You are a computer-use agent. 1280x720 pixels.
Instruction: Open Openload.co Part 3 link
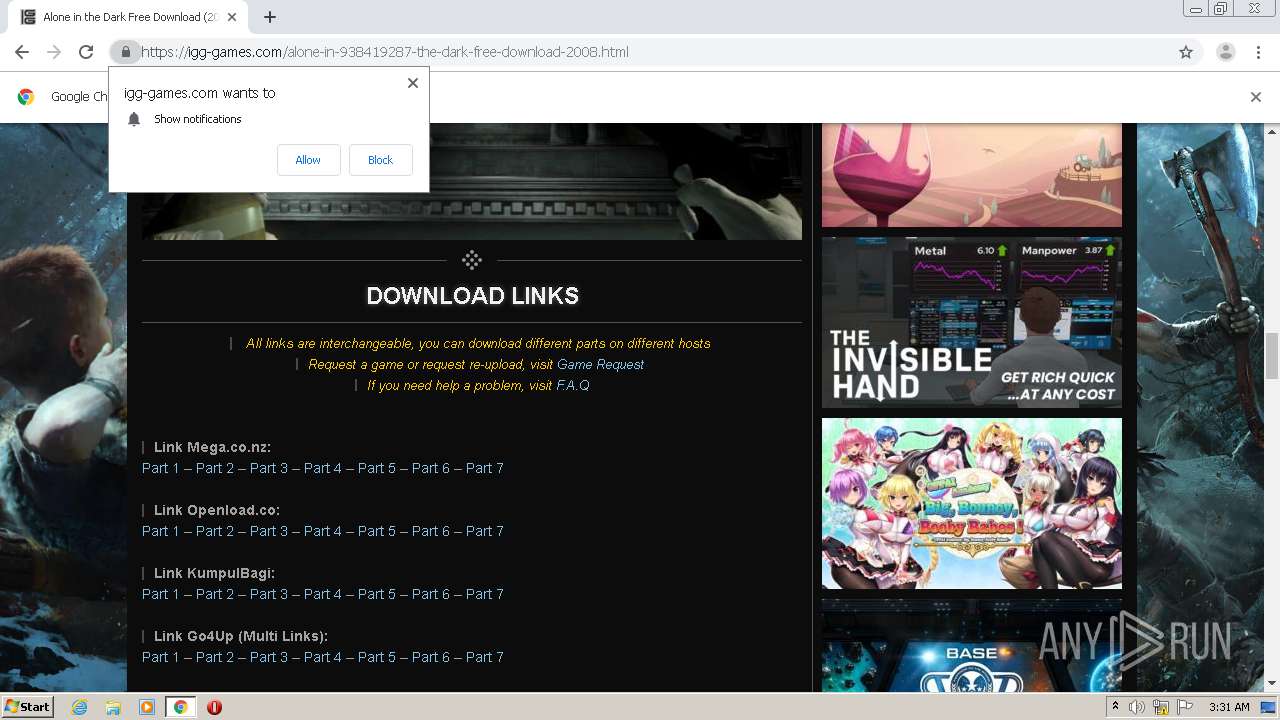269,531
